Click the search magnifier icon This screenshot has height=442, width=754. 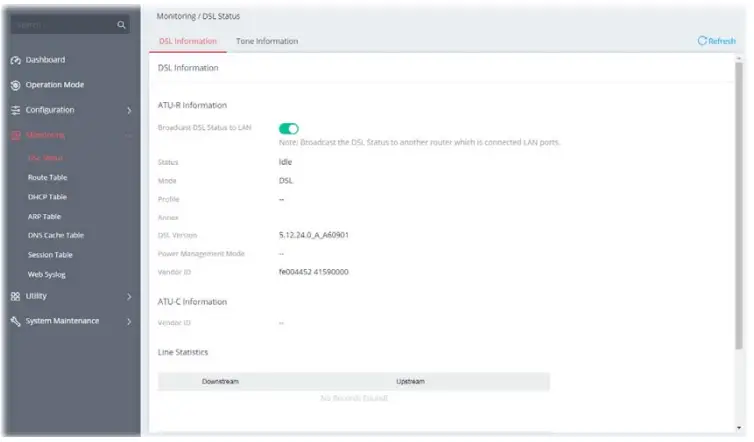[121, 25]
